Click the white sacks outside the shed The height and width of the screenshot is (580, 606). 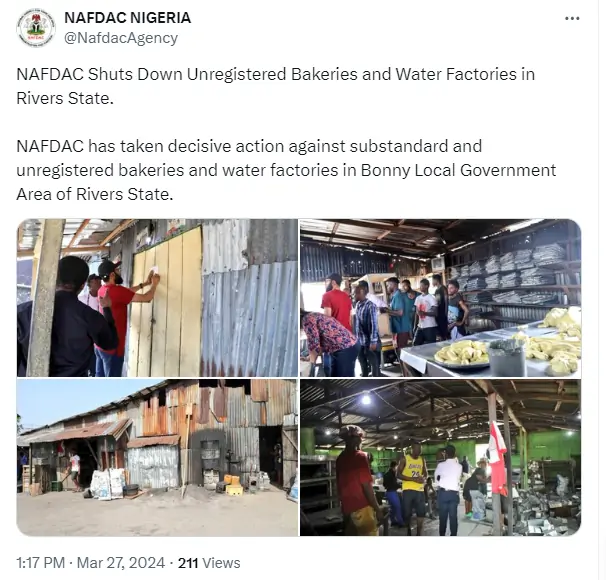click(107, 483)
